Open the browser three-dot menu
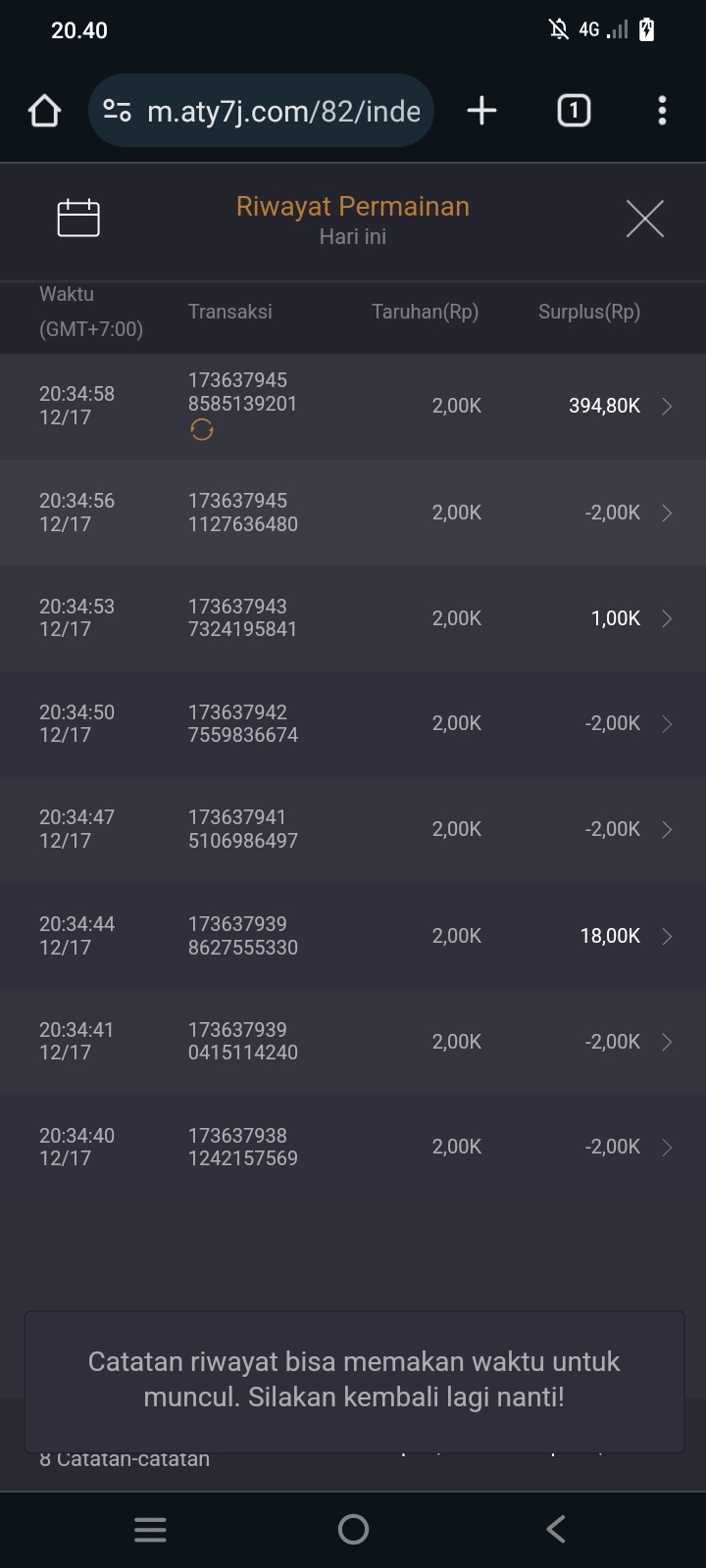The width and height of the screenshot is (706, 1568). pyautogui.click(x=662, y=111)
